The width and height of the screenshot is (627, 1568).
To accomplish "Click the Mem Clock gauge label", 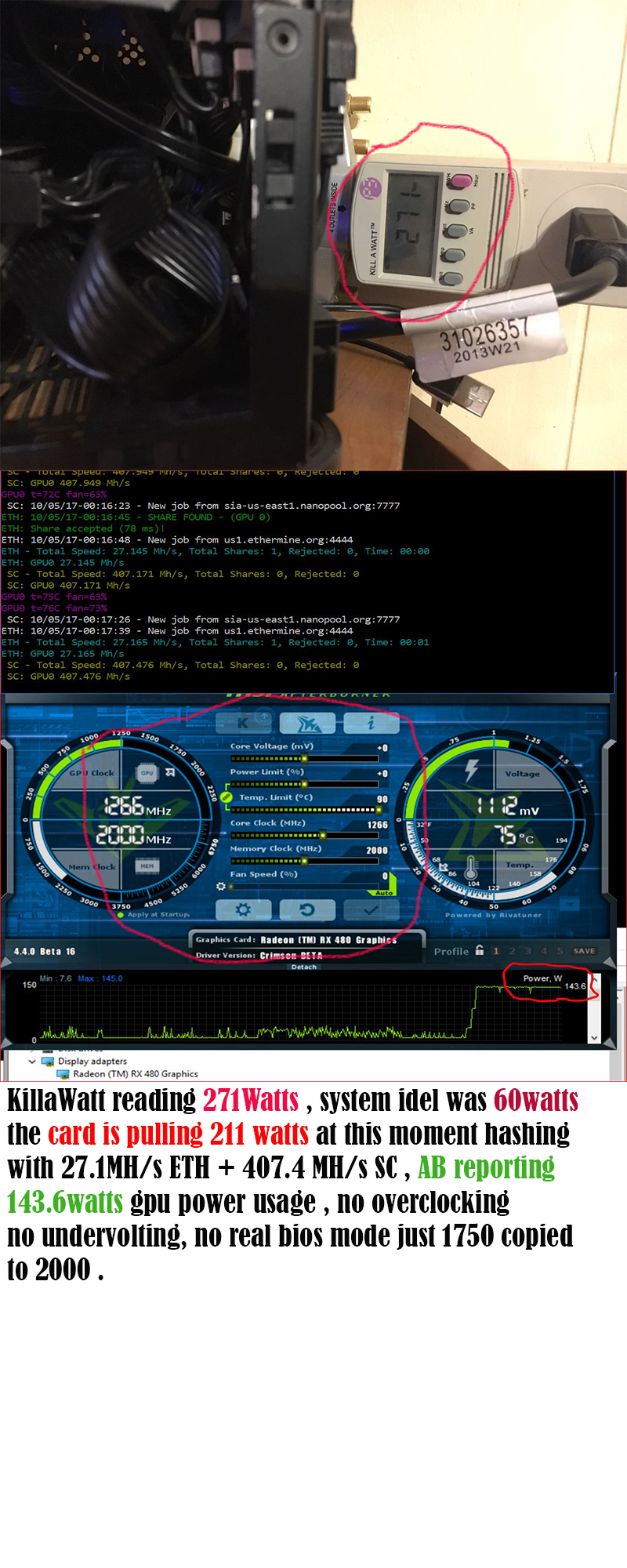I will tap(92, 867).
